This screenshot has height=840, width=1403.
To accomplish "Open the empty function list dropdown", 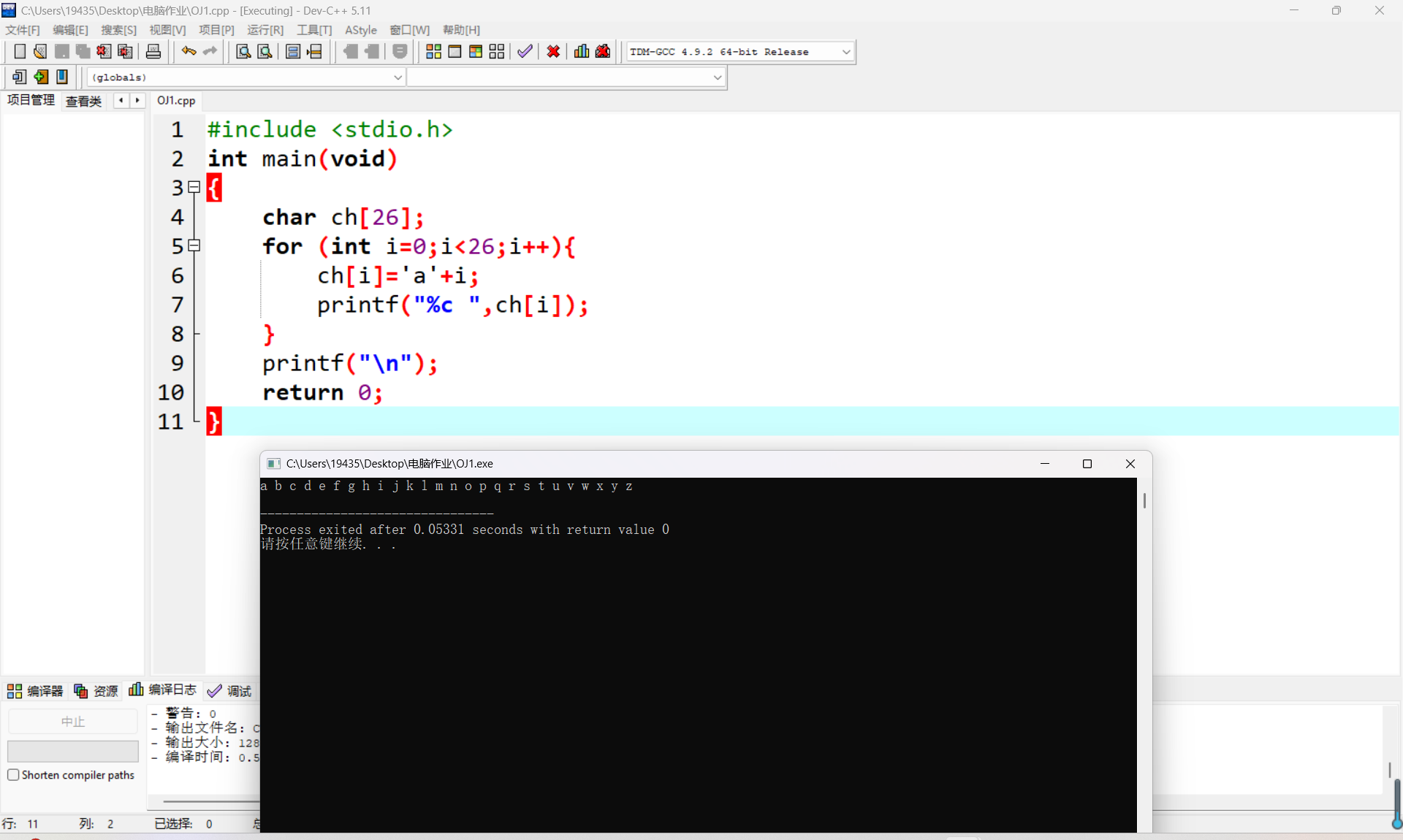I will pos(718,77).
